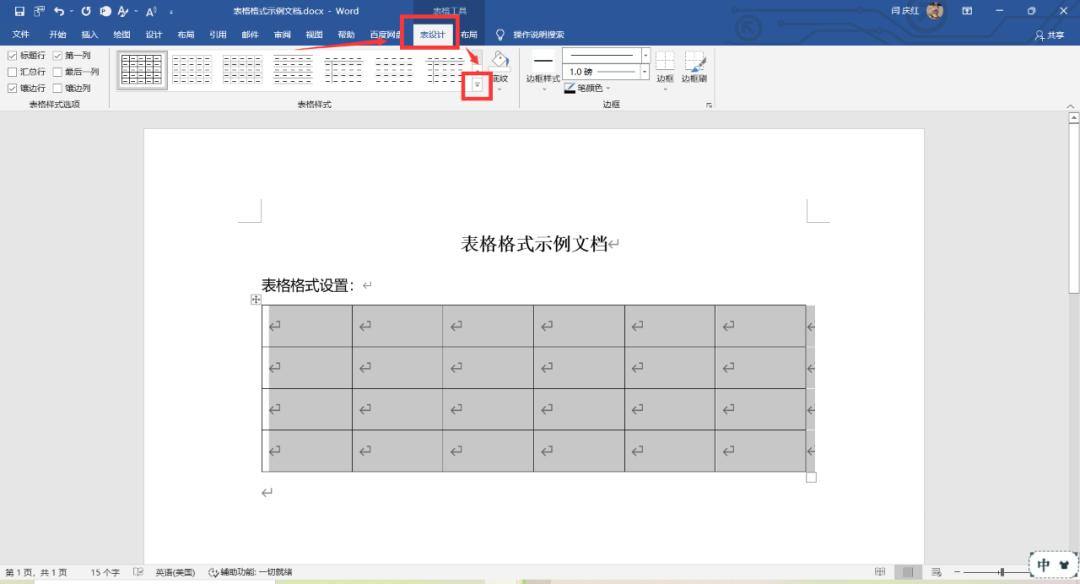1080x584 pixels.
Task: Switch to the 开始 (Home) tab
Action: tap(58, 34)
